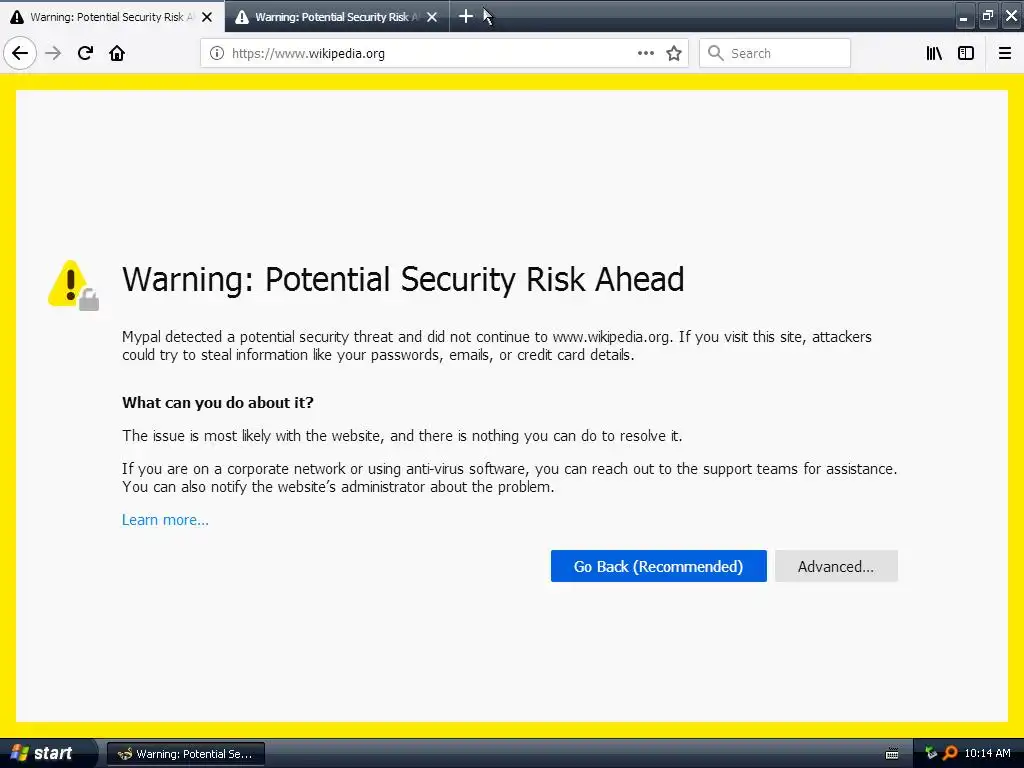Open page actions three-dot menu

click(x=645, y=54)
